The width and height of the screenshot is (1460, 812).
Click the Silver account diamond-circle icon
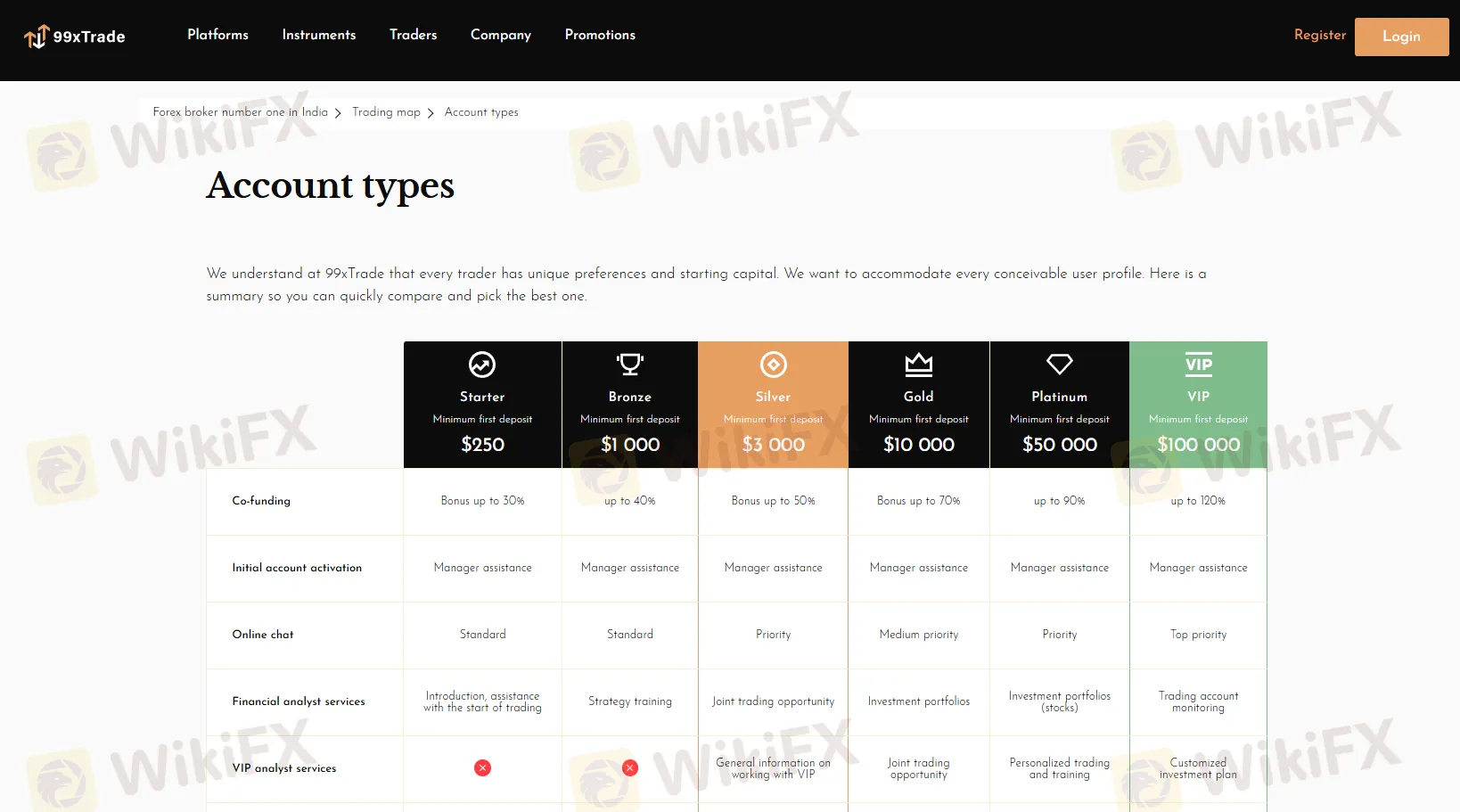coord(773,365)
